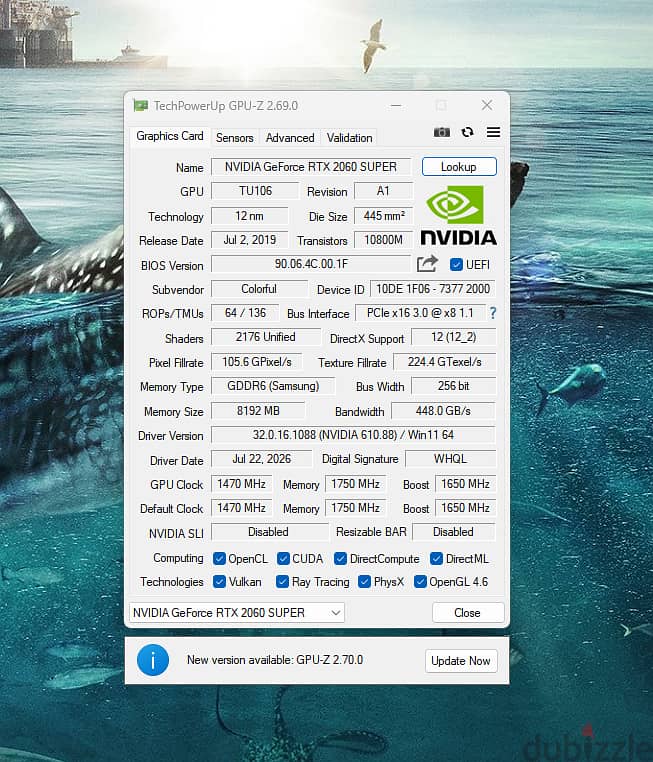653x762 pixels.
Task: Click the New version available GPU-Z 2.70.0 text
Action: (x=275, y=660)
